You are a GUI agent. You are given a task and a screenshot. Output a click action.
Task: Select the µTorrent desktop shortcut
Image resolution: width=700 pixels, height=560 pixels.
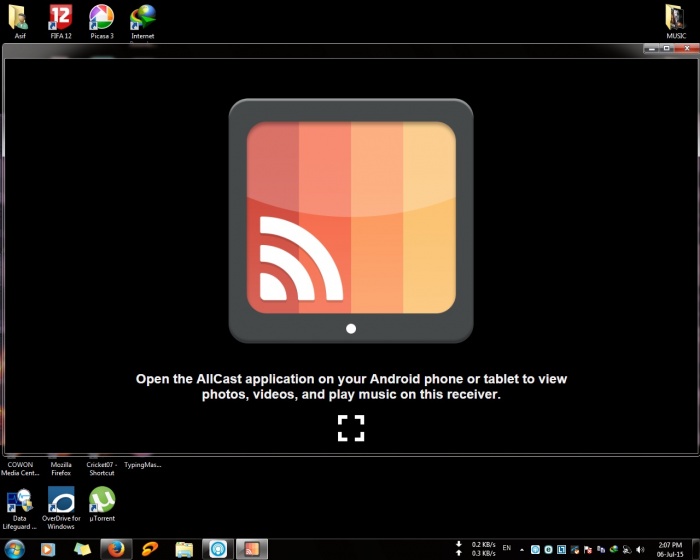pyautogui.click(x=102, y=504)
